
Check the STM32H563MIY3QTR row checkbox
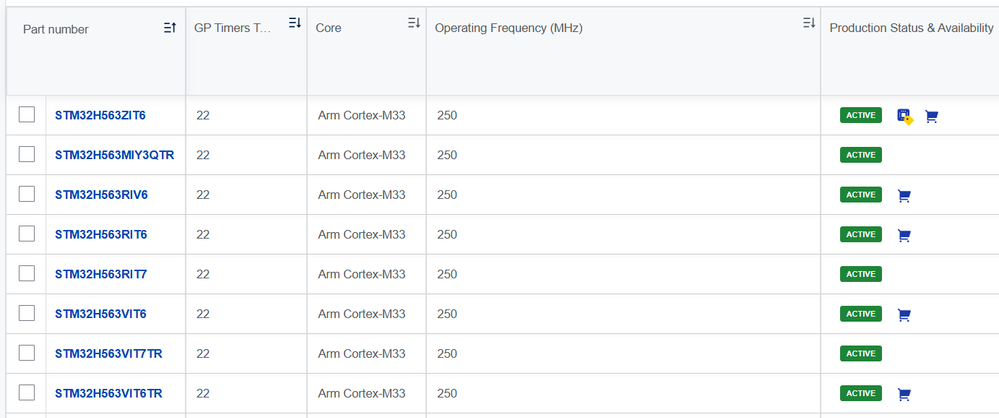27,154
